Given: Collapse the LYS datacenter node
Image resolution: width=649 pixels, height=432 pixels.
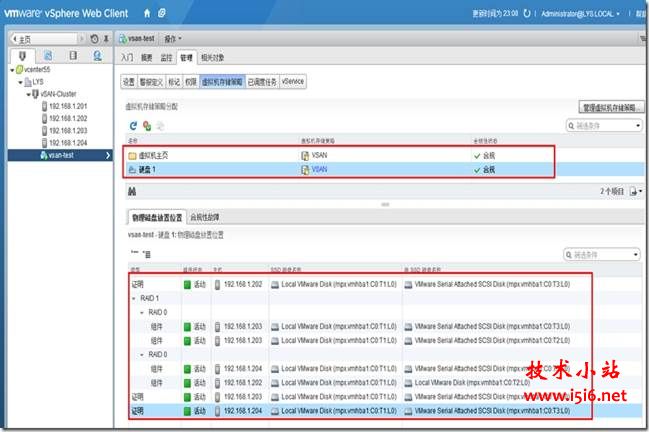Looking at the screenshot, I should (20, 82).
